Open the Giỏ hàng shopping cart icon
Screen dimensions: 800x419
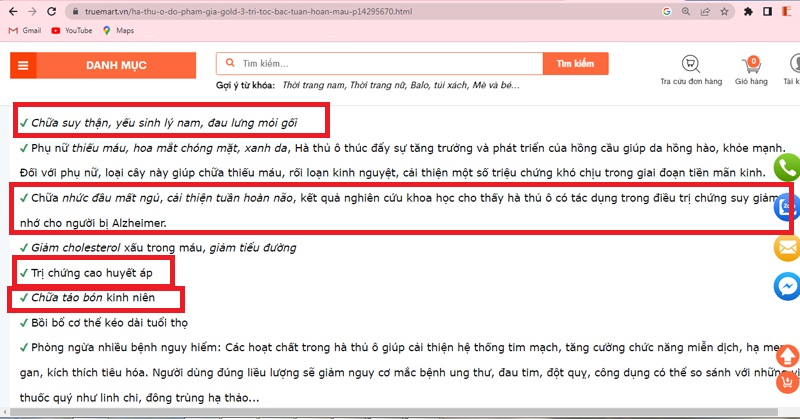[749, 65]
